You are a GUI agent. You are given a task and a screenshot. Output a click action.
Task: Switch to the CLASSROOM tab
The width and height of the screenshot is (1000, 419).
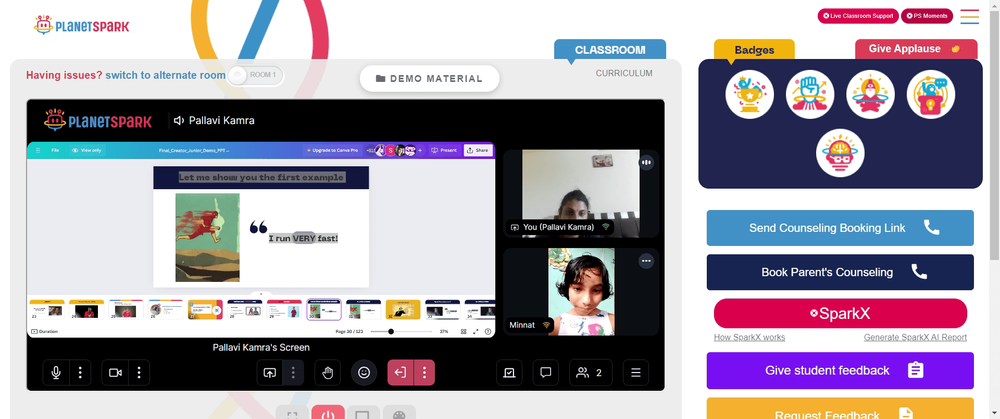[610, 50]
